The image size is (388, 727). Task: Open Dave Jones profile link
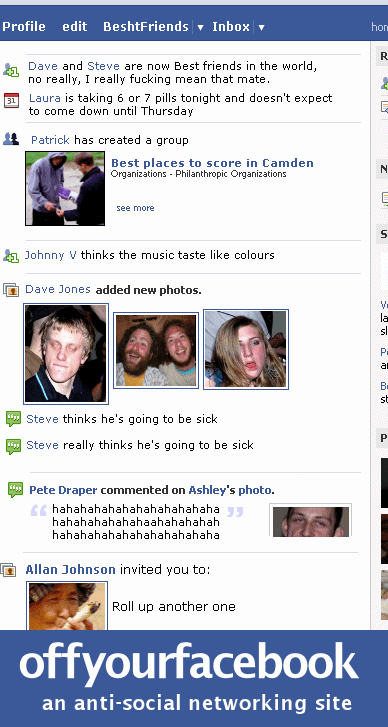pyautogui.click(x=58, y=289)
